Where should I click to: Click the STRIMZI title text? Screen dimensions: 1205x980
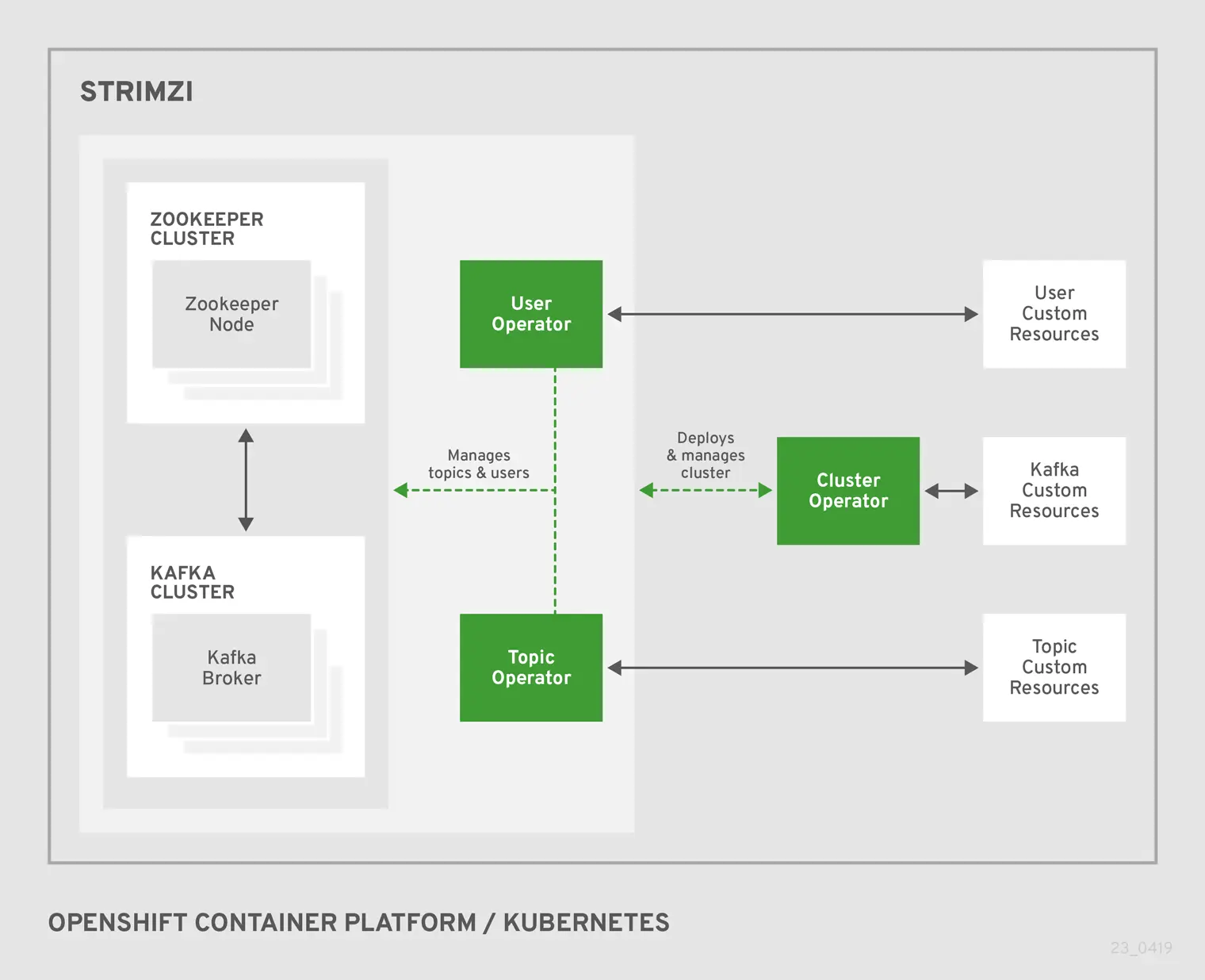(x=136, y=92)
